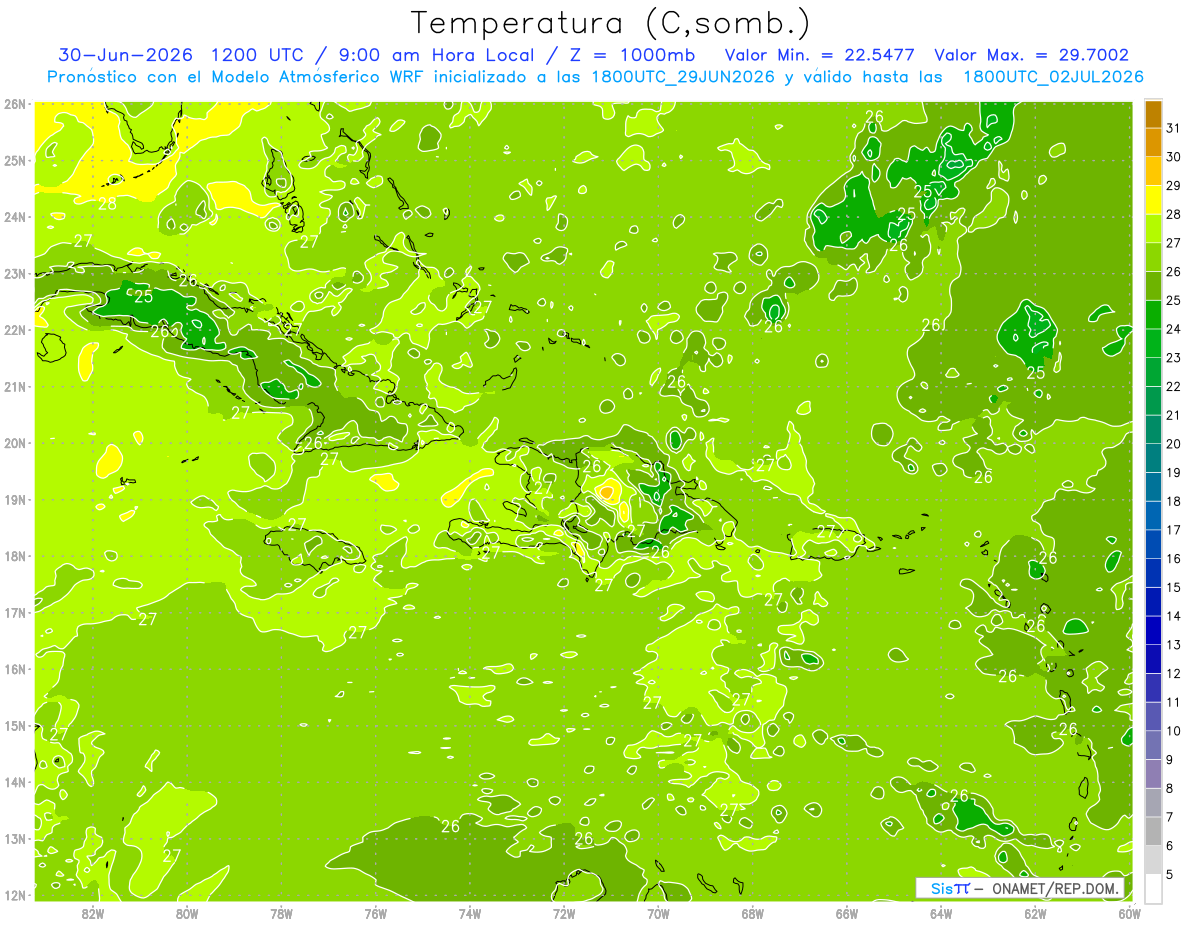Click the brown swatch above 31 on colorbar

(1153, 115)
